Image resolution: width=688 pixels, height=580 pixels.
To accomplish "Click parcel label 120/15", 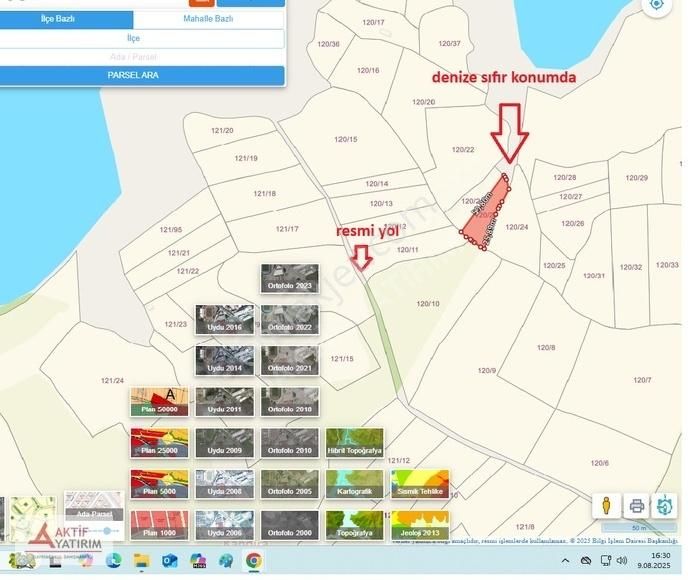I will tap(346, 140).
